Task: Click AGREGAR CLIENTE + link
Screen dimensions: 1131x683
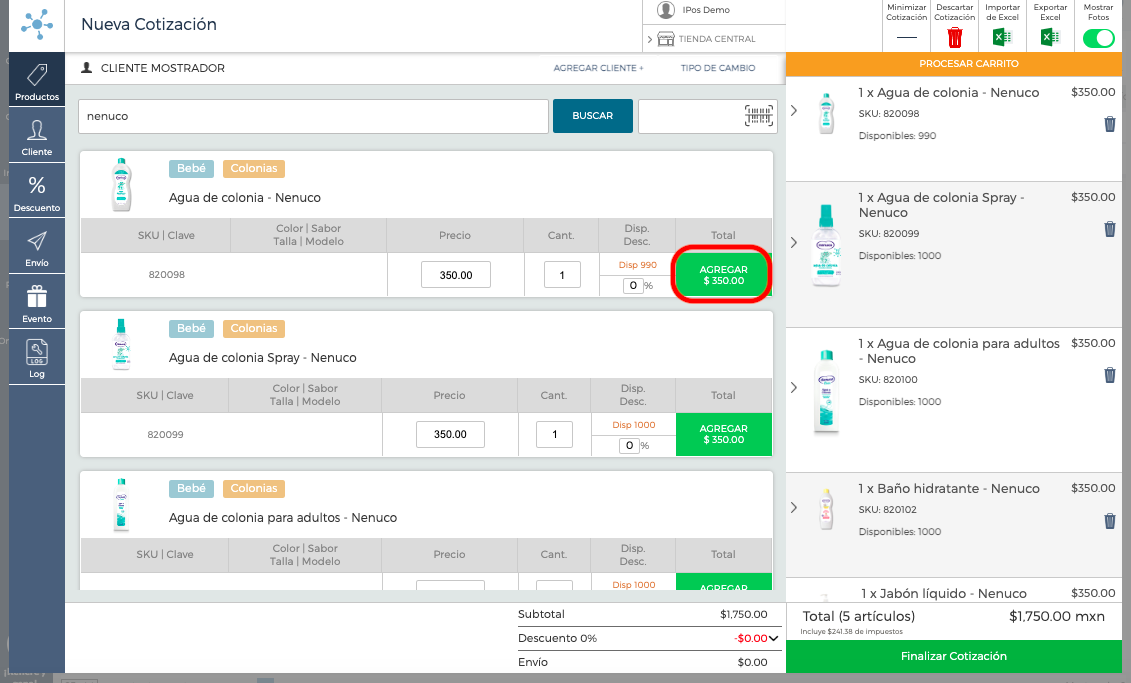Action: click(598, 68)
